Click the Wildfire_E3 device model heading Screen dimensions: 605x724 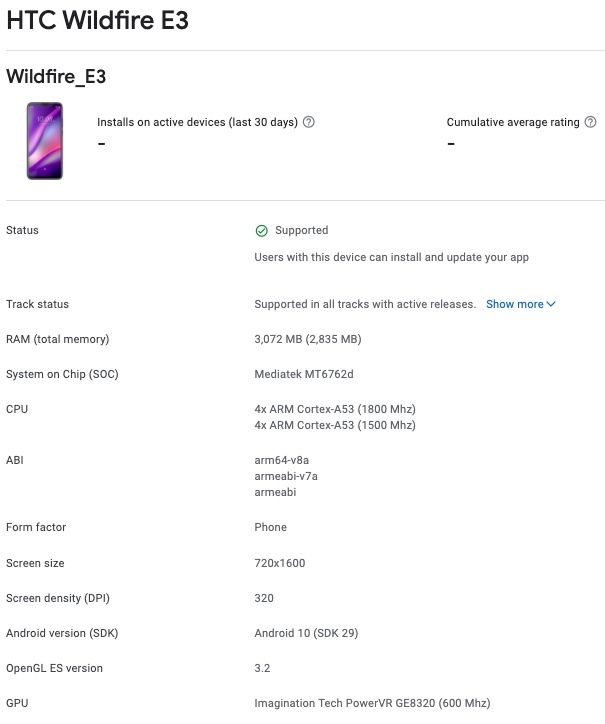[56, 76]
